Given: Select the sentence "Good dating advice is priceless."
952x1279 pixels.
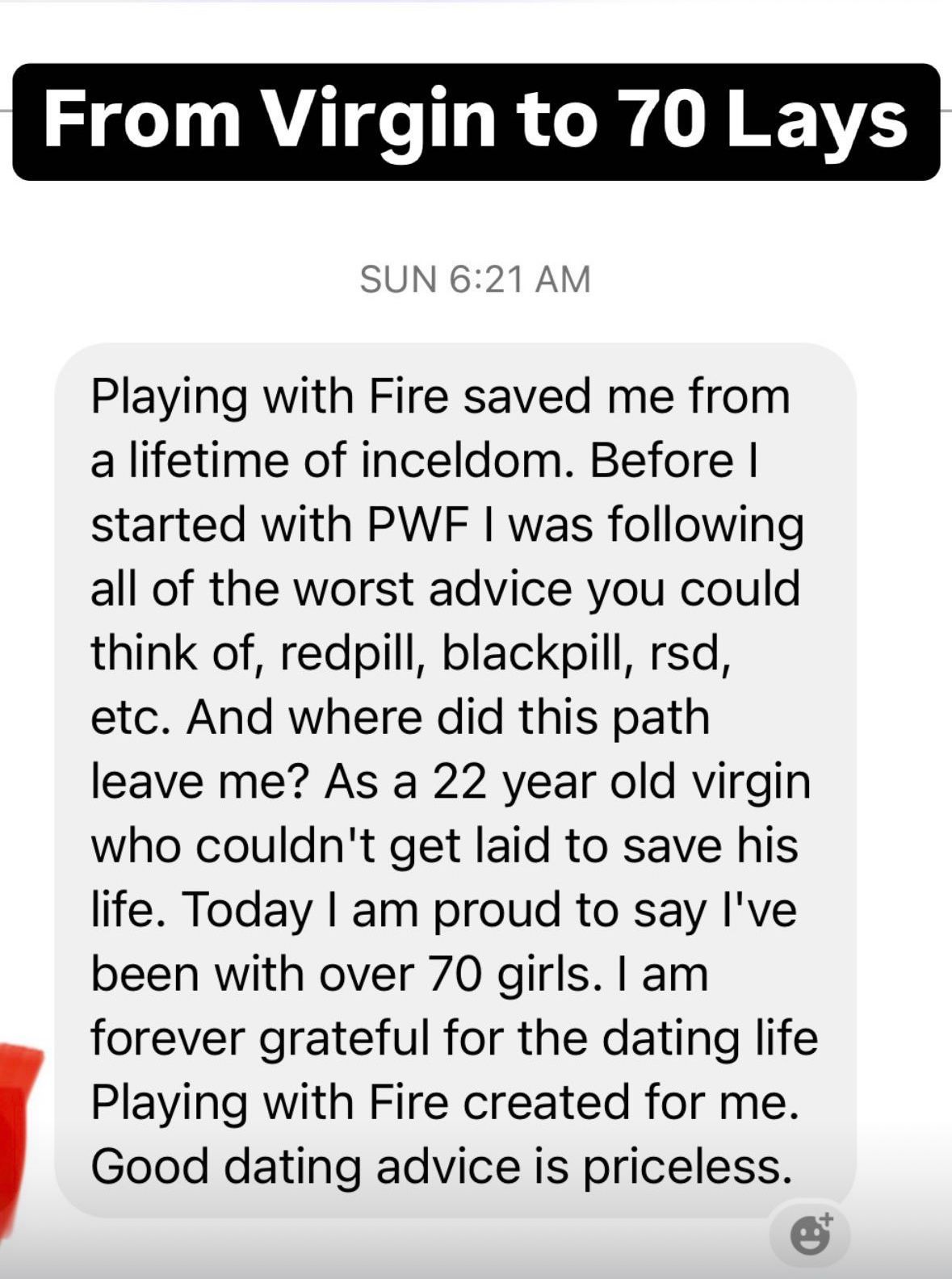Looking at the screenshot, I should [x=442, y=1166].
